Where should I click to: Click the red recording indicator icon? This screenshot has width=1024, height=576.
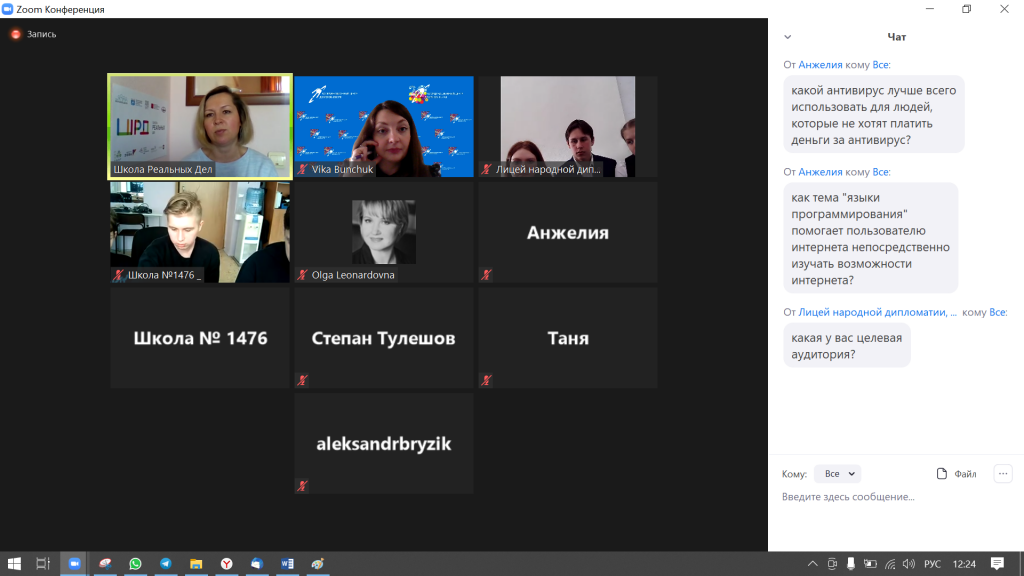[15, 34]
